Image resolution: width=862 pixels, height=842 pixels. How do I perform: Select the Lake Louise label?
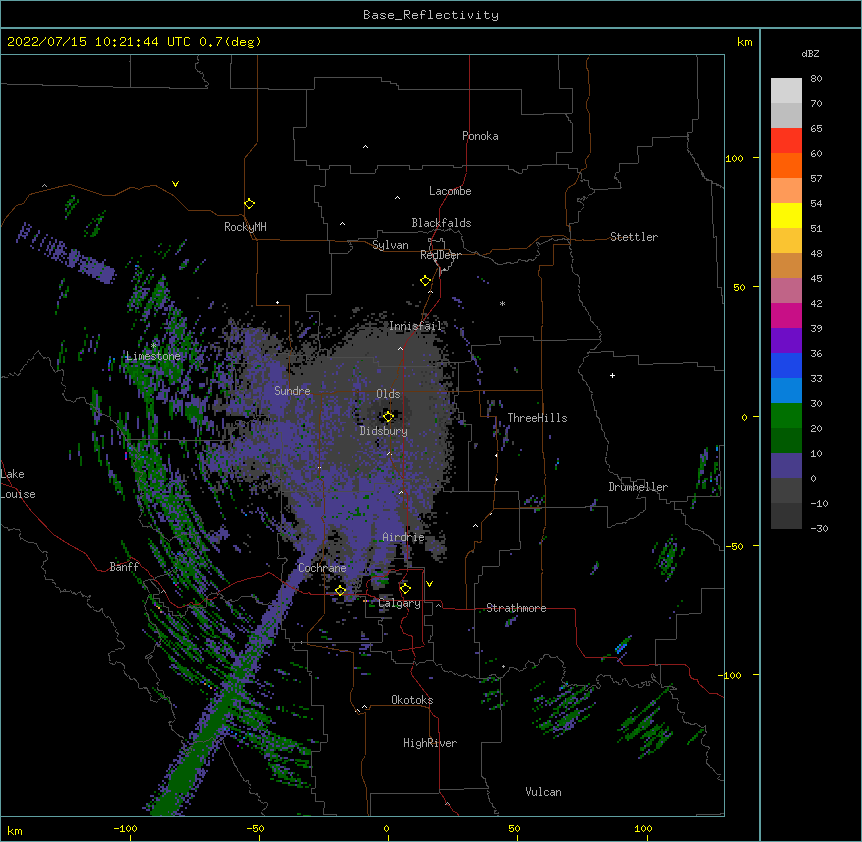[x=18, y=484]
